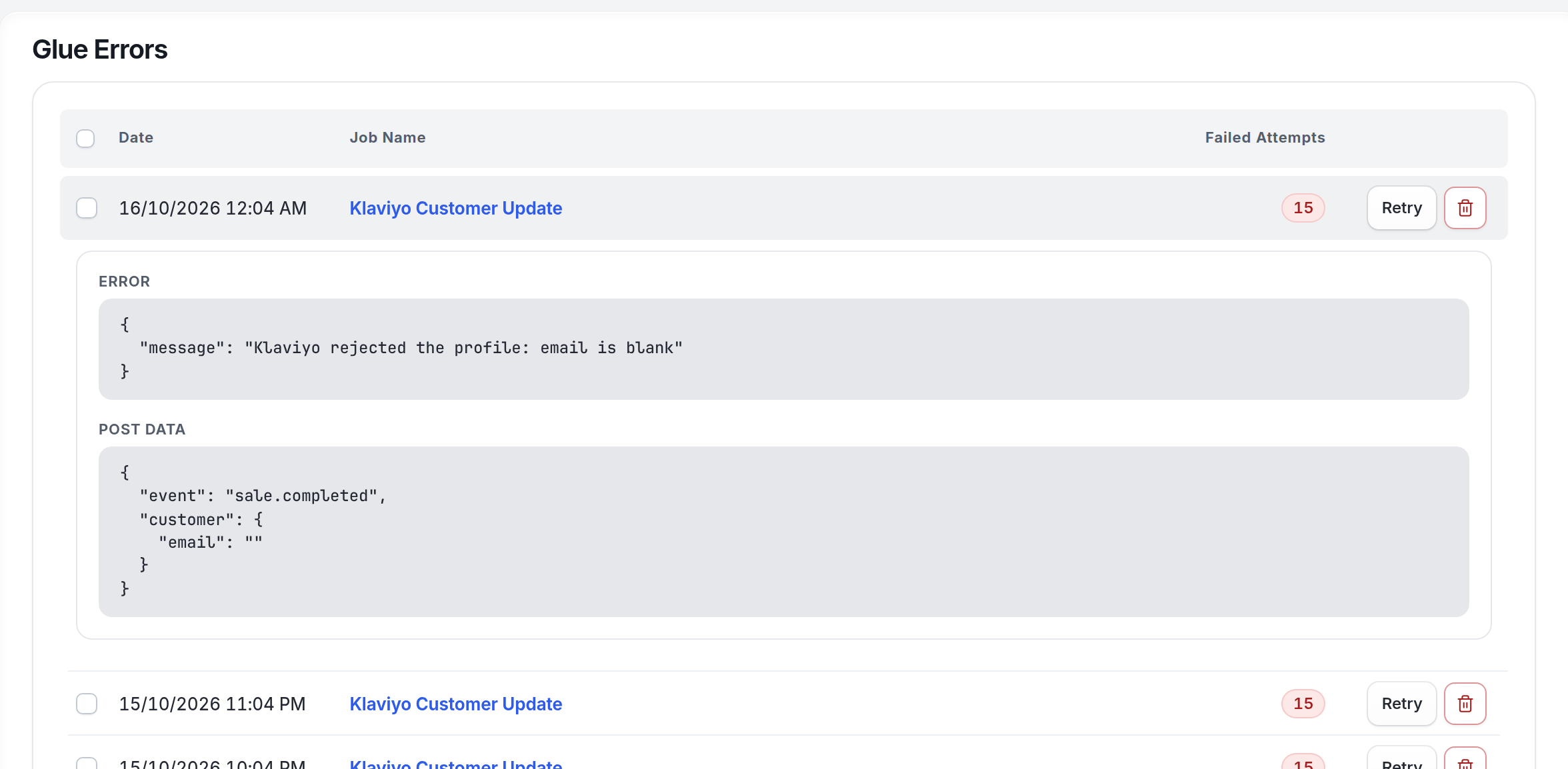Click the 16/10/2026 12:04 AM date cell
The image size is (1568, 769).
[213, 209]
